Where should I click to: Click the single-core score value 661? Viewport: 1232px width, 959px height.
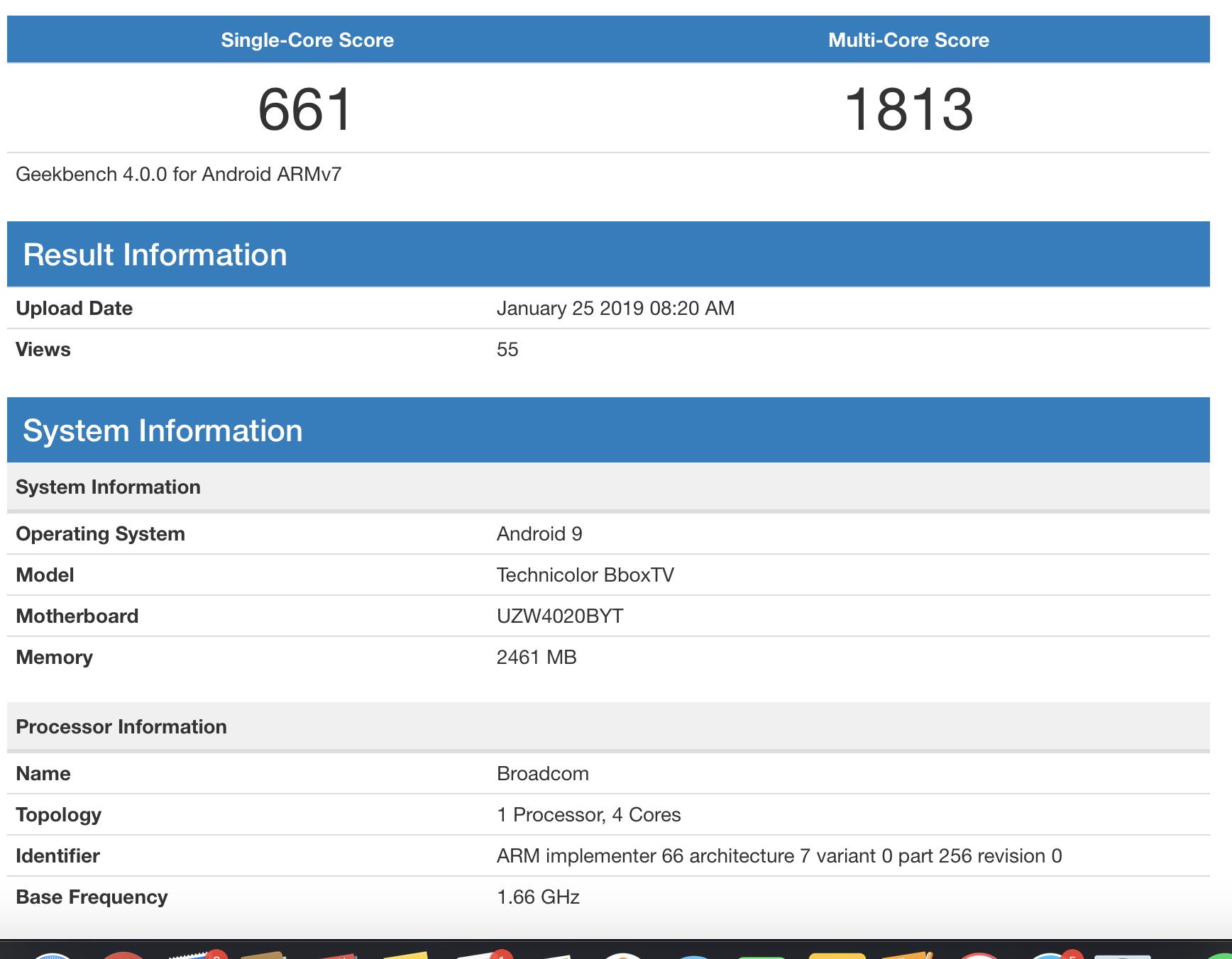(305, 109)
